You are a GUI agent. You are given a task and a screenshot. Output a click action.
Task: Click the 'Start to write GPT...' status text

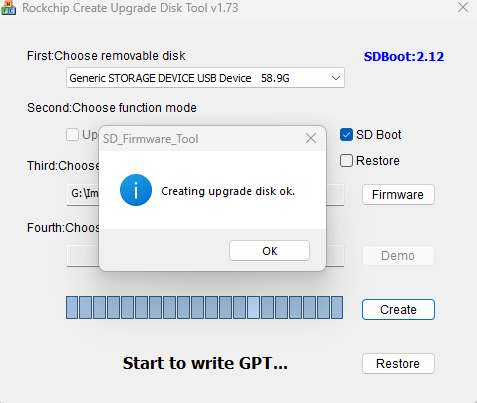point(205,363)
